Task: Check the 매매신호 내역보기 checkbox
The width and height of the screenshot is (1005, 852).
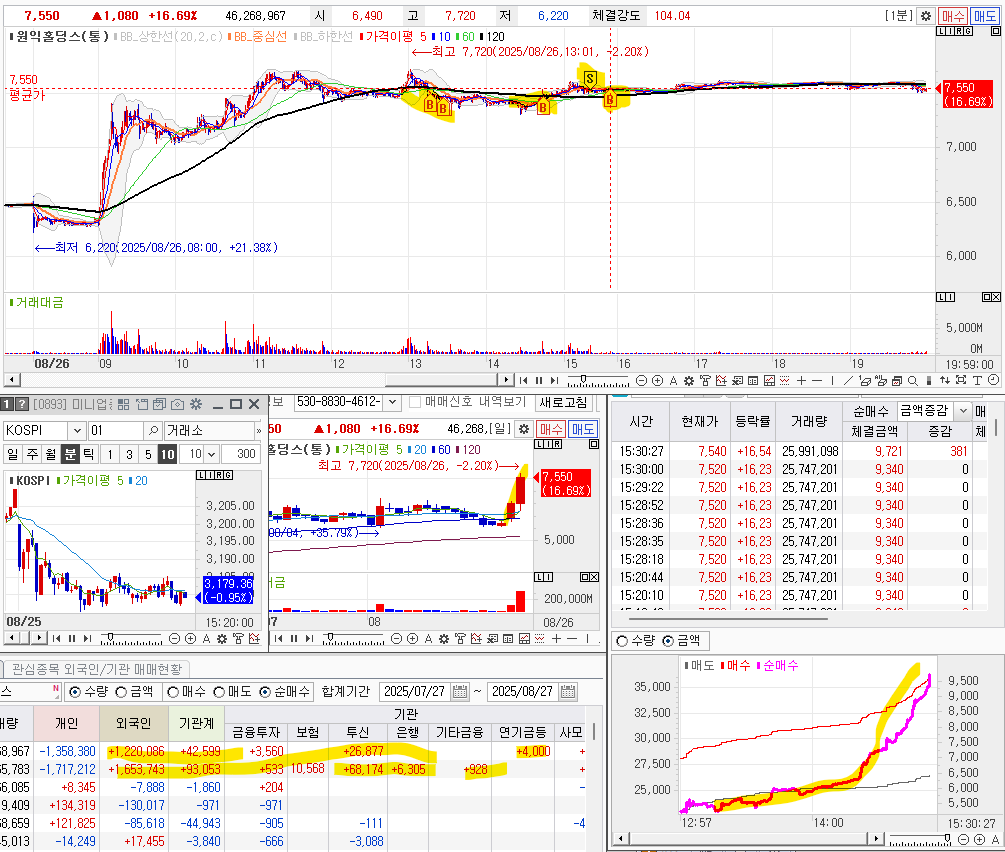Action: (415, 402)
